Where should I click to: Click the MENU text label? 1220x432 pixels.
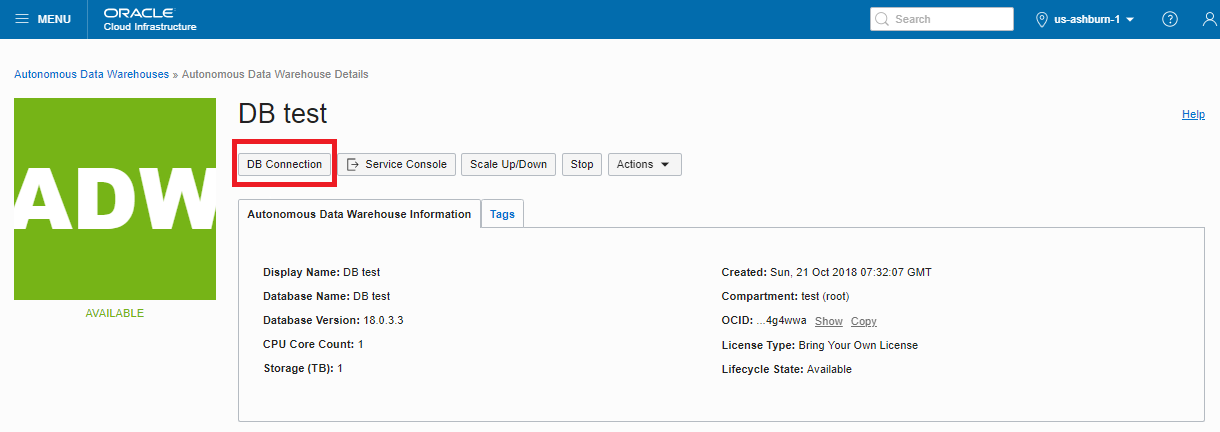point(54,19)
